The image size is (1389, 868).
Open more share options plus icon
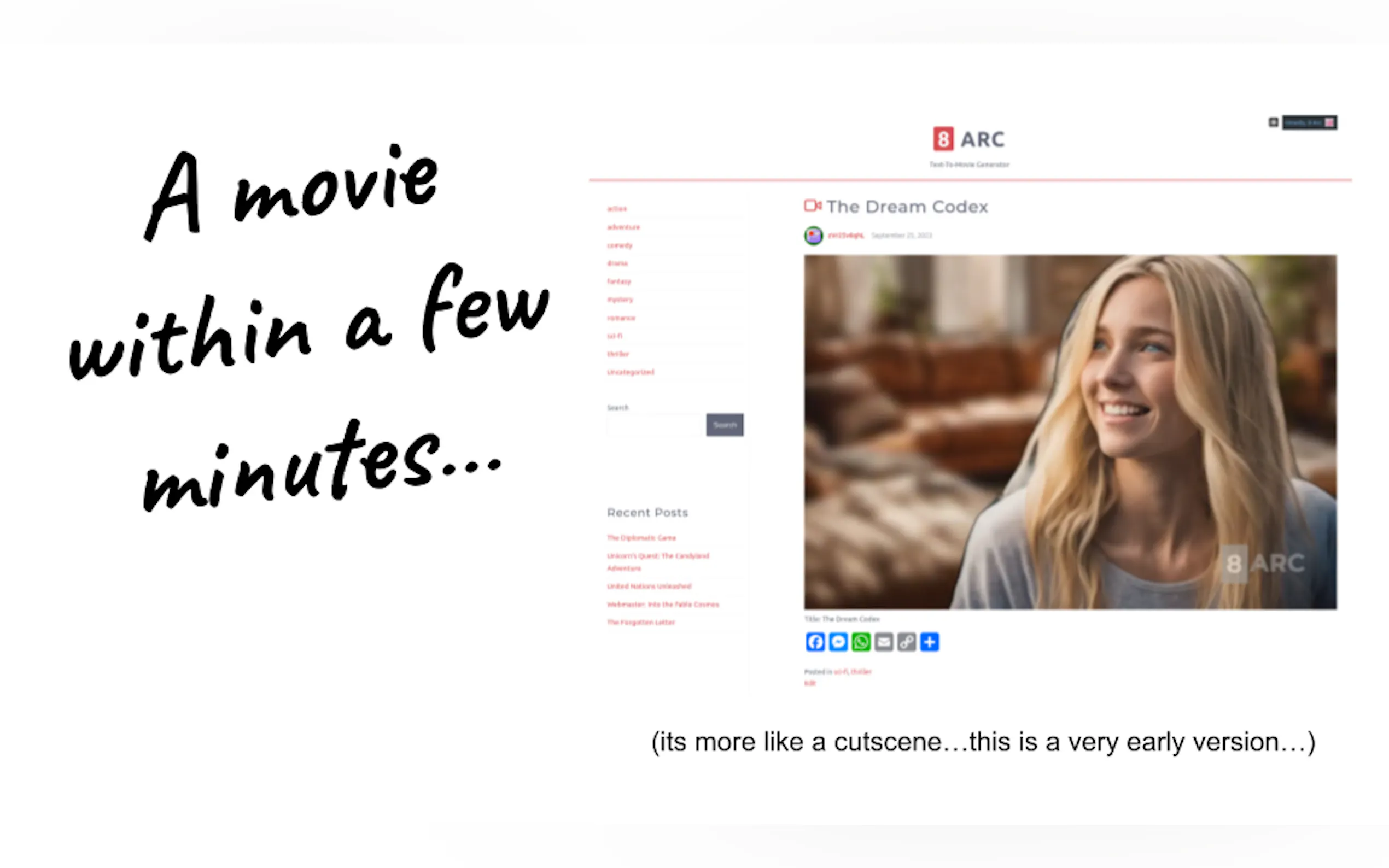tap(930, 642)
